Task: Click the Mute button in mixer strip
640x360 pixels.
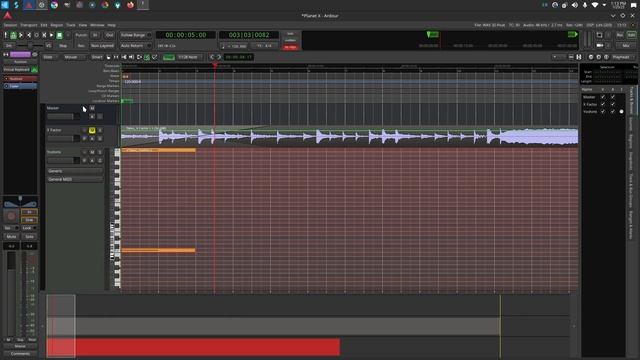Action: (11, 237)
